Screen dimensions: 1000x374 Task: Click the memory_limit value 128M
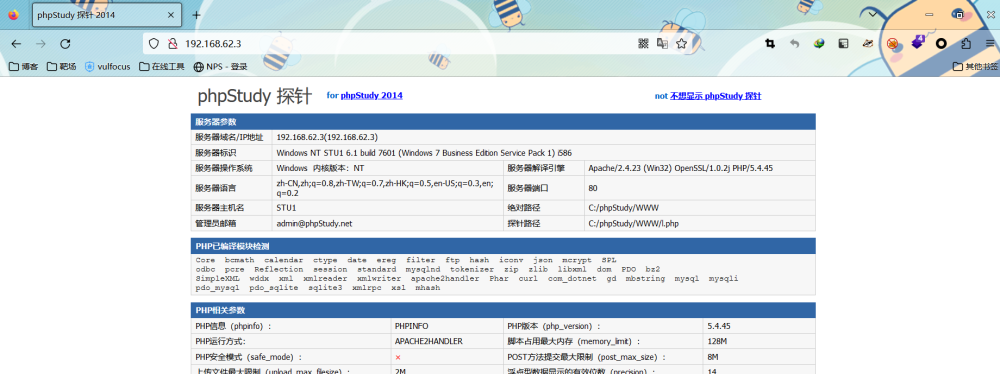[717, 341]
